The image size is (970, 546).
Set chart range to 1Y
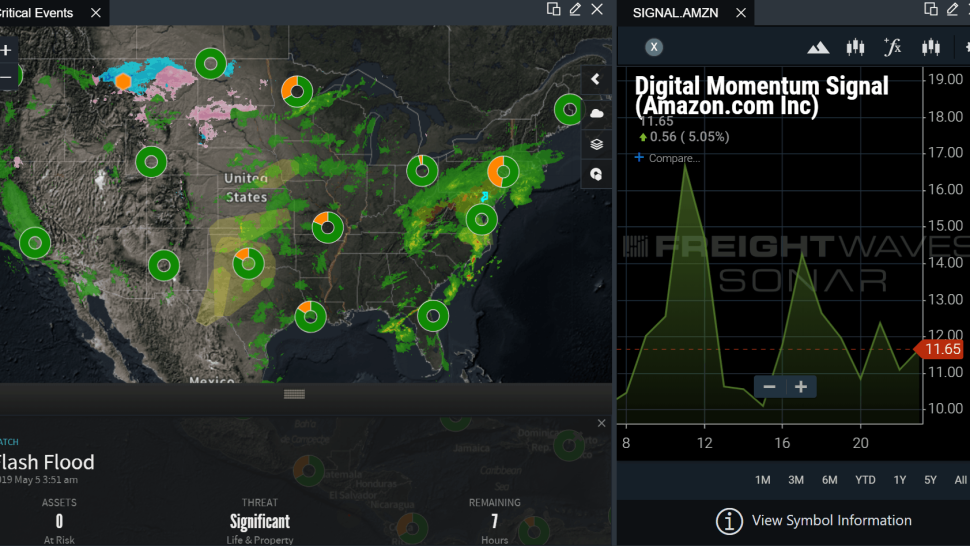click(900, 480)
